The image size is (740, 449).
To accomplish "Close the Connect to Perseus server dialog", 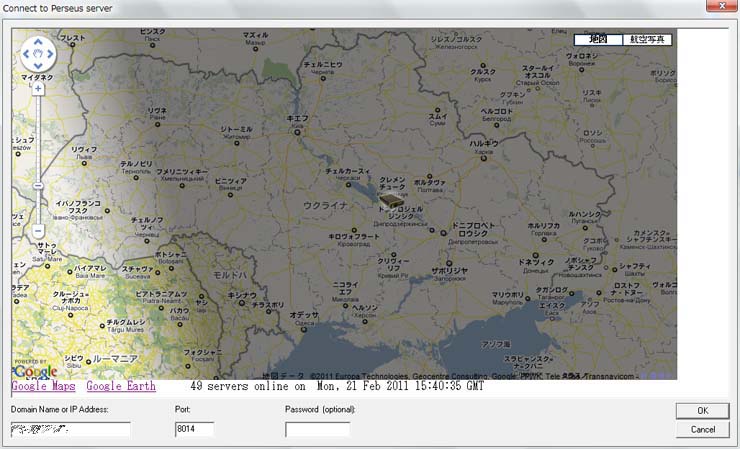I will 722,6.
